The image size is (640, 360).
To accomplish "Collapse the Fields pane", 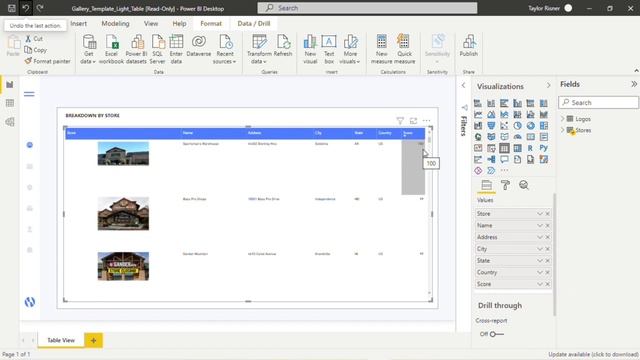I will [634, 84].
